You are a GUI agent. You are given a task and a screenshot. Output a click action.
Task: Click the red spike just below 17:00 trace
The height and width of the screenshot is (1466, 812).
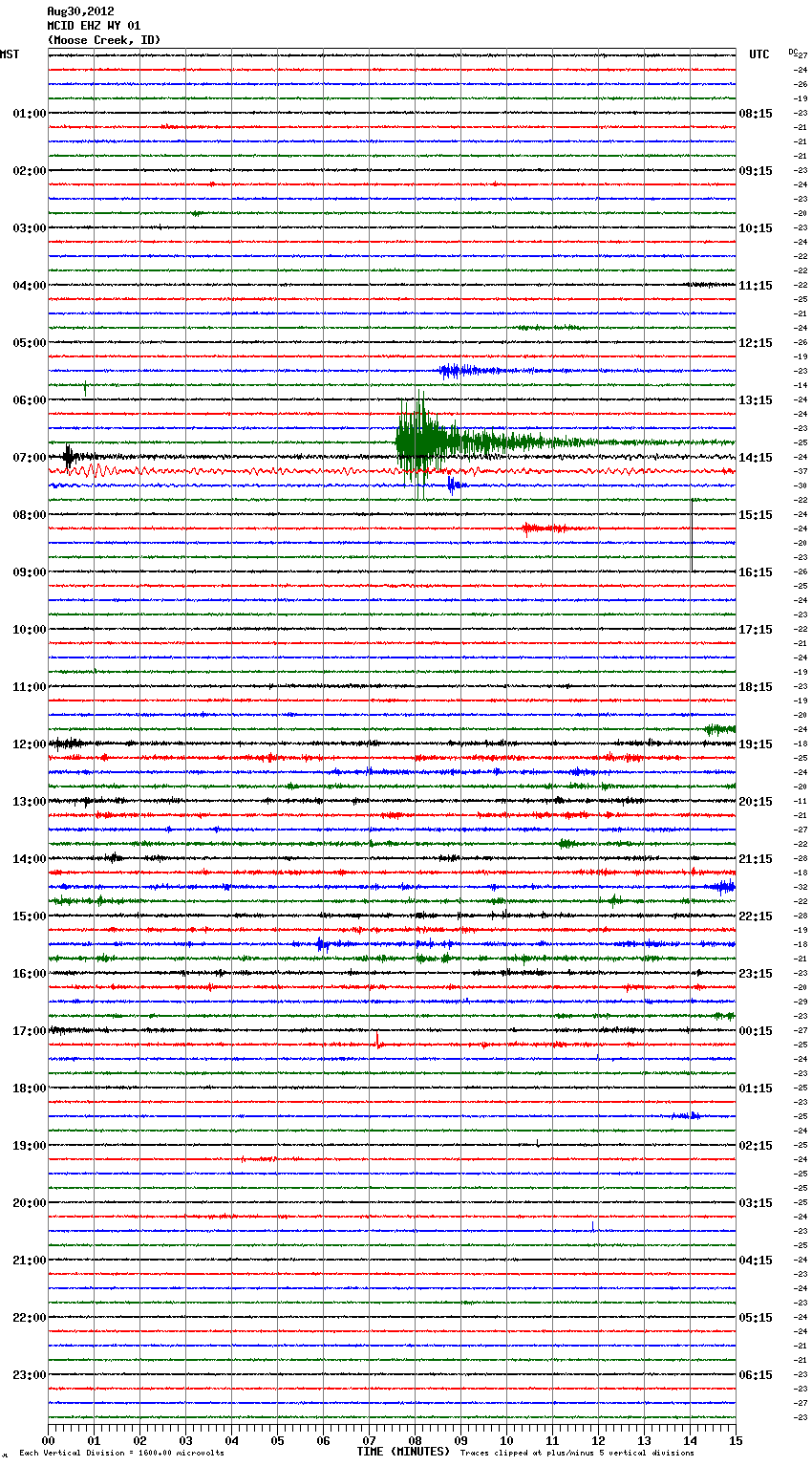pyautogui.click(x=377, y=1042)
